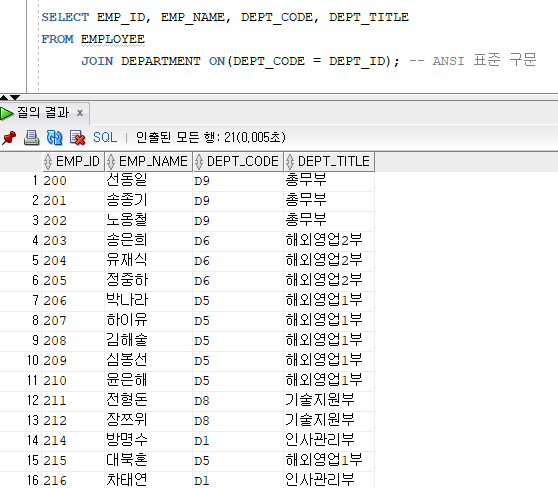Screen dimensions: 558x488
Task: Select the cell with employee name 차태연
Action: pyautogui.click(x=149, y=479)
